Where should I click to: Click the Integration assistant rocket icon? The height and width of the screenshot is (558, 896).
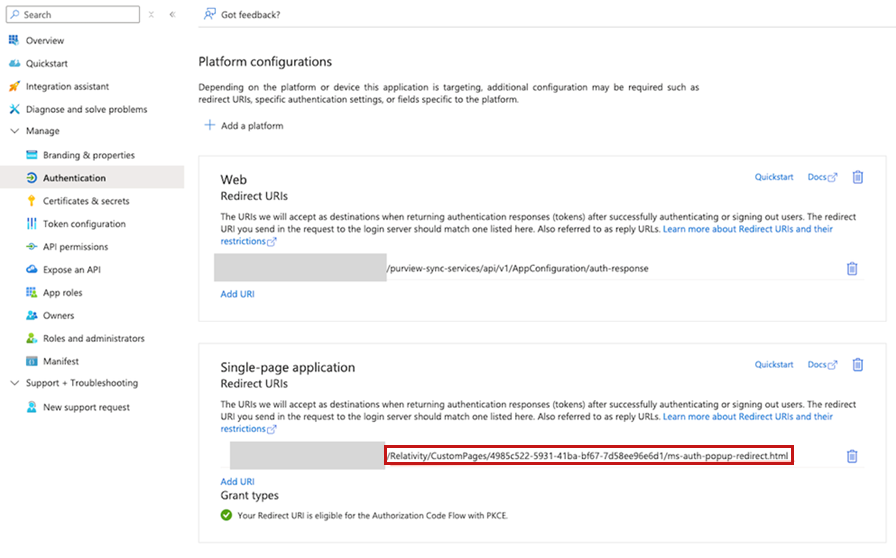click(14, 86)
